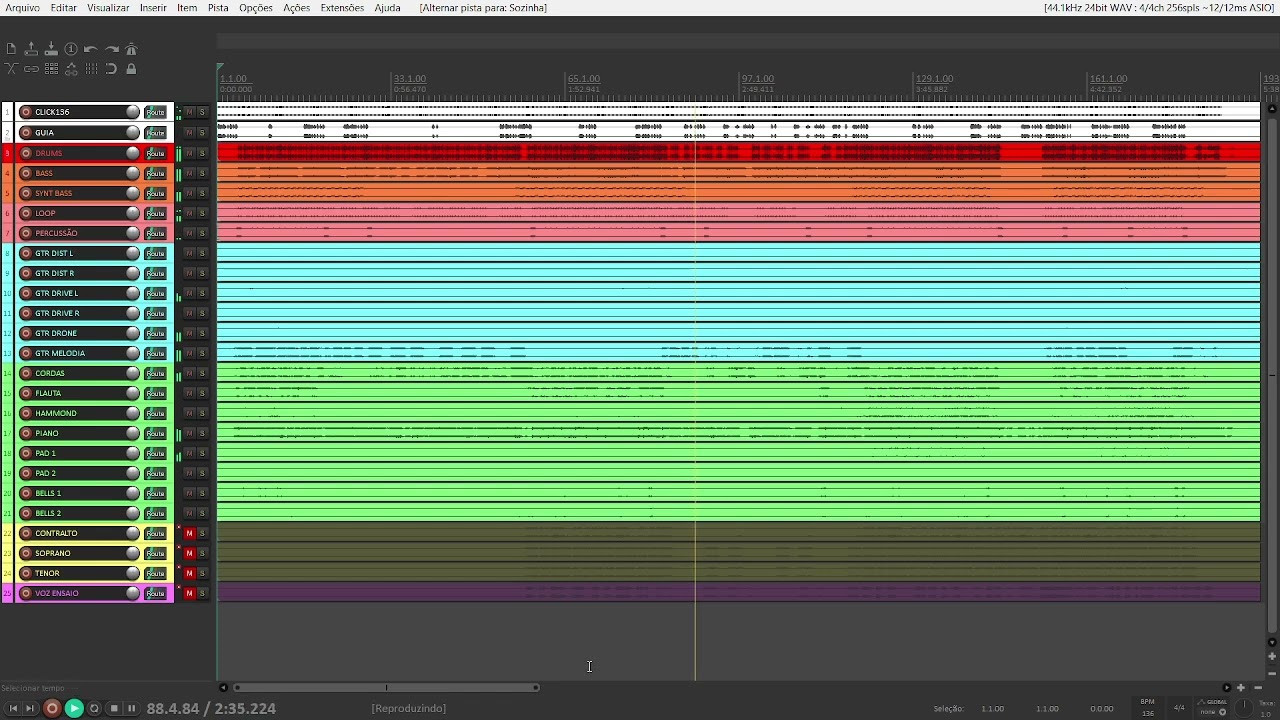Click go to project start transport button
This screenshot has height=720, width=1280.
(x=13, y=708)
